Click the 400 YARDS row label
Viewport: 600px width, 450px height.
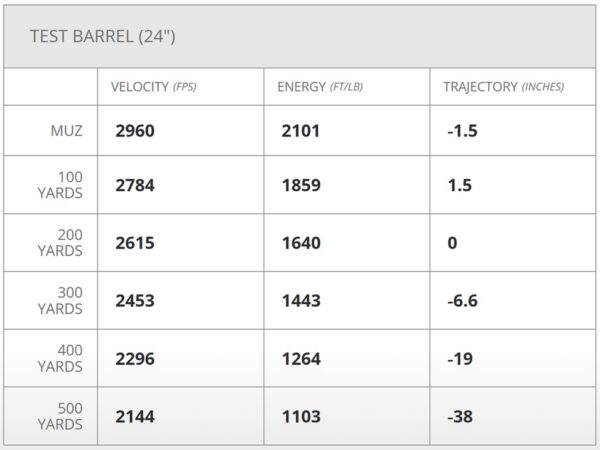coord(62,359)
